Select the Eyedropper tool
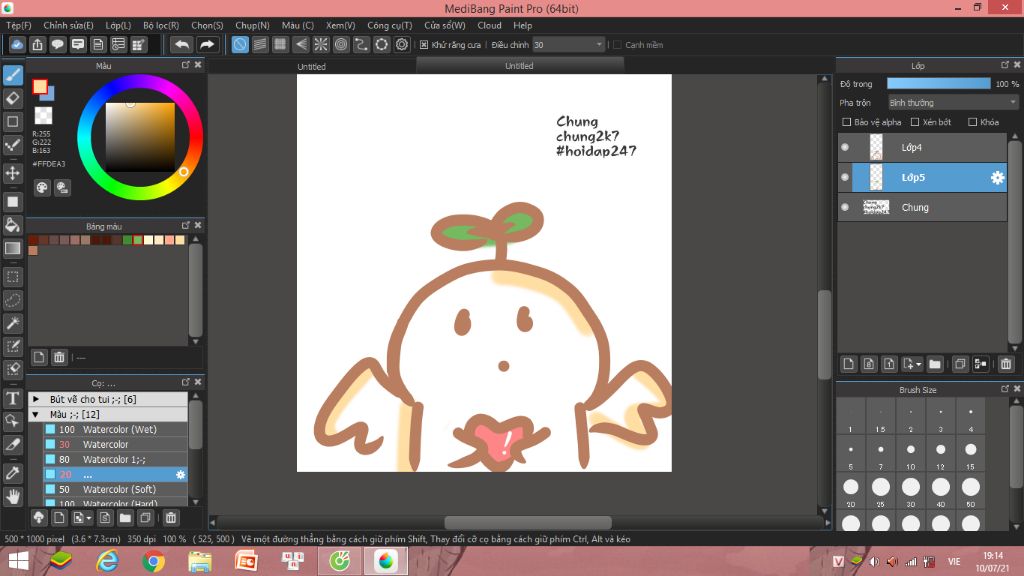The height and width of the screenshot is (576, 1024). (x=12, y=473)
